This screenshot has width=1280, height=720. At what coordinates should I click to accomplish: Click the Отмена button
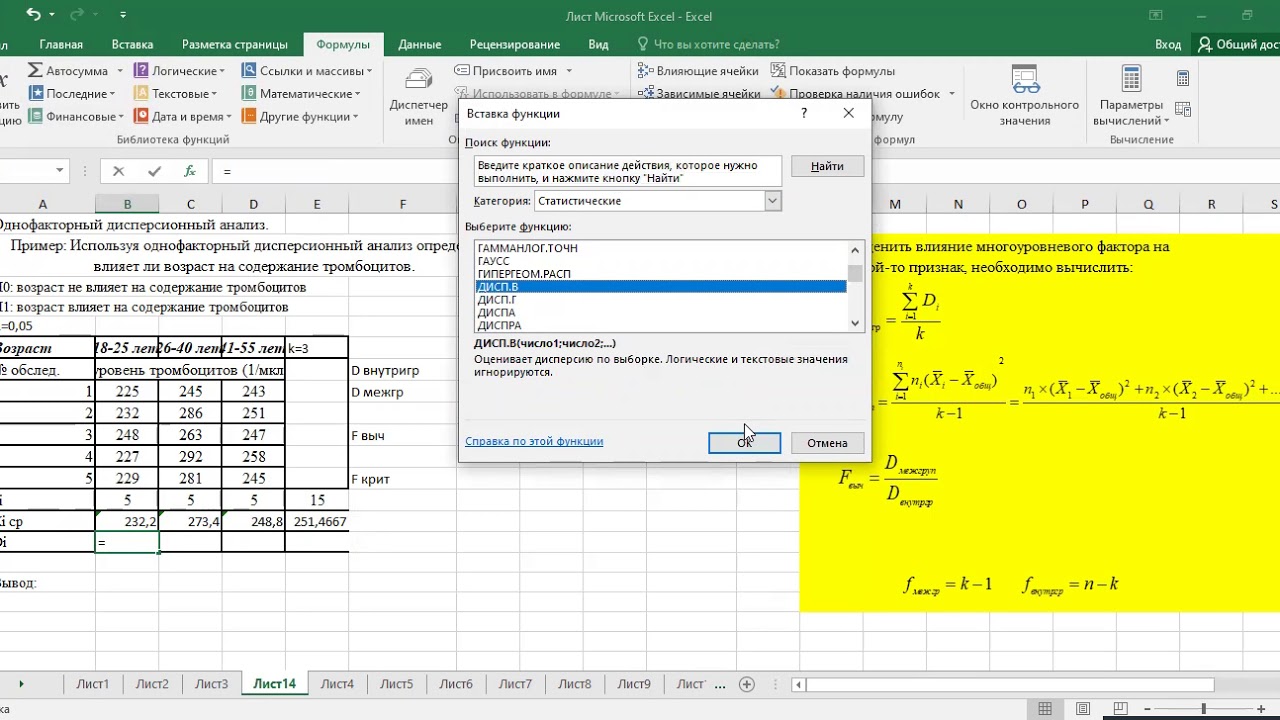(x=827, y=442)
